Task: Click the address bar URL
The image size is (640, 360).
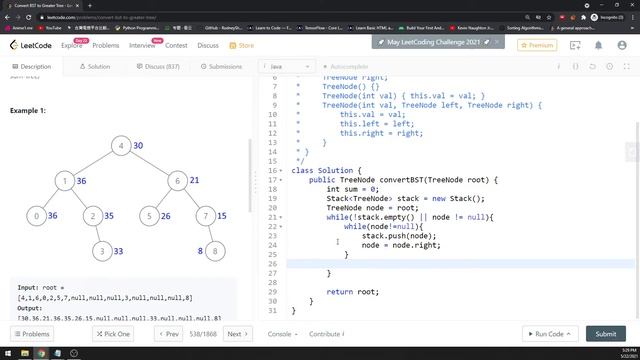Action: tap(101, 17)
